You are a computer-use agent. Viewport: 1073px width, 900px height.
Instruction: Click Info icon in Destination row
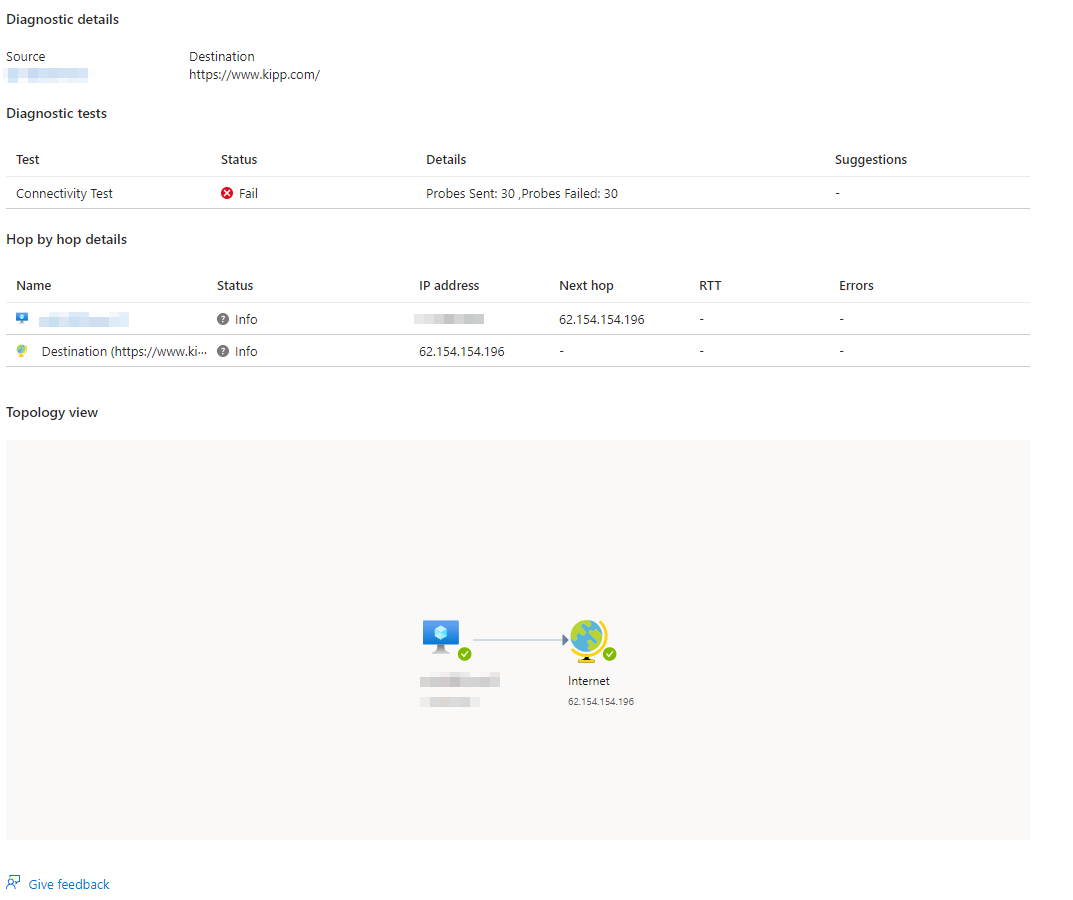pyautogui.click(x=223, y=351)
